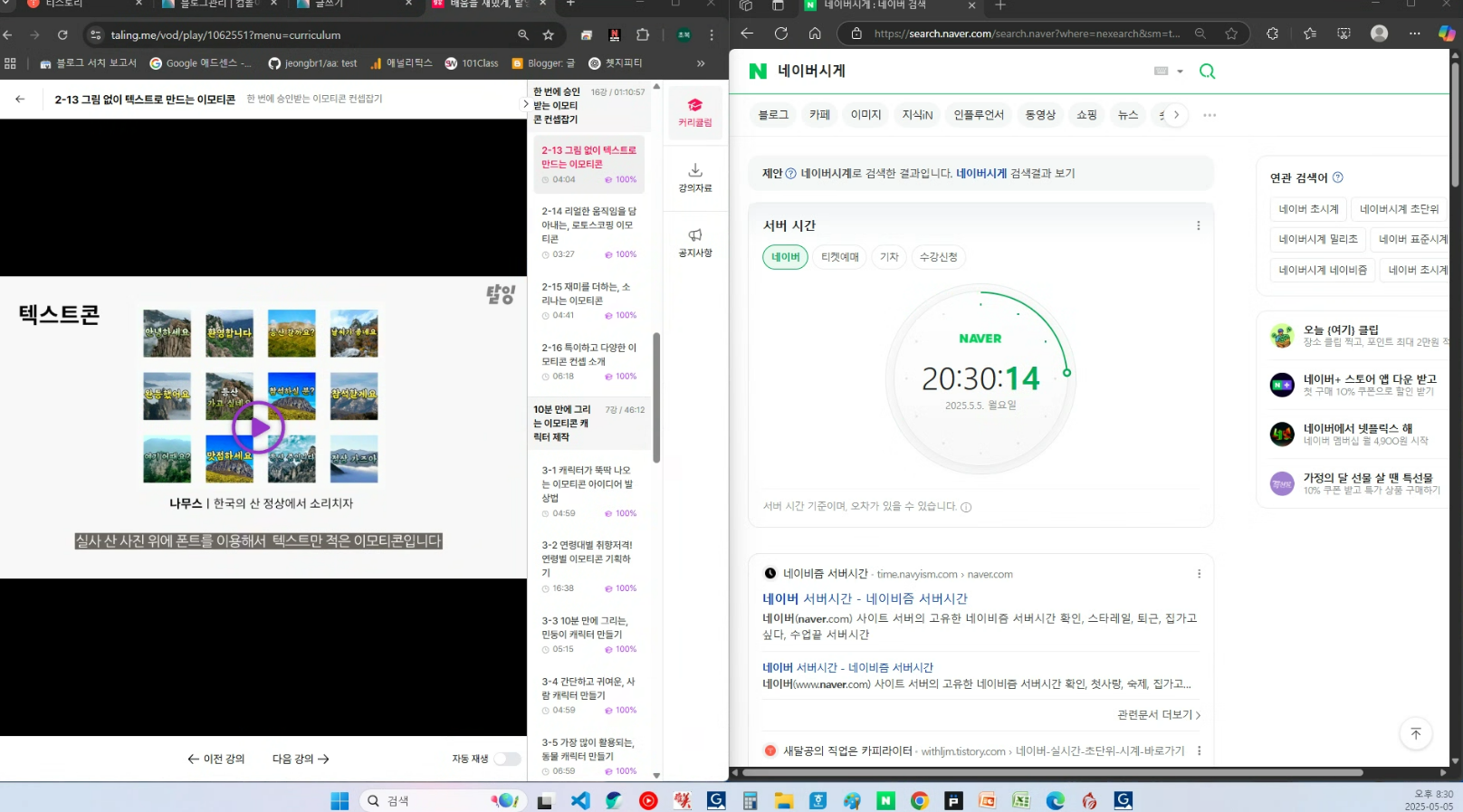Click the curriculum list scrollbar
This screenshot has width=1463, height=812.
coord(656,398)
